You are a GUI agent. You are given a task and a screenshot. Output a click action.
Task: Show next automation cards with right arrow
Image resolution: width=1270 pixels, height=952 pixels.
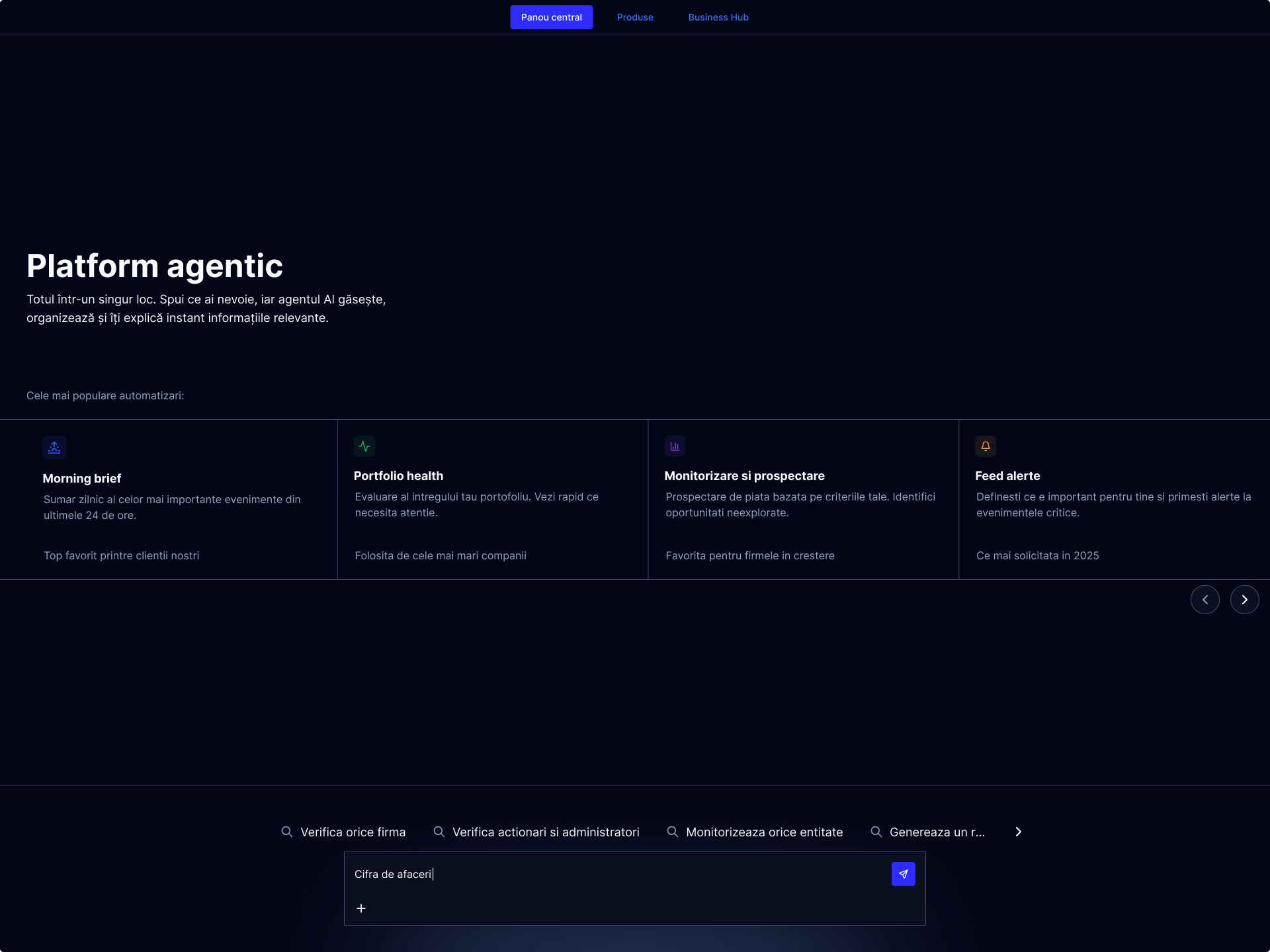(1245, 600)
